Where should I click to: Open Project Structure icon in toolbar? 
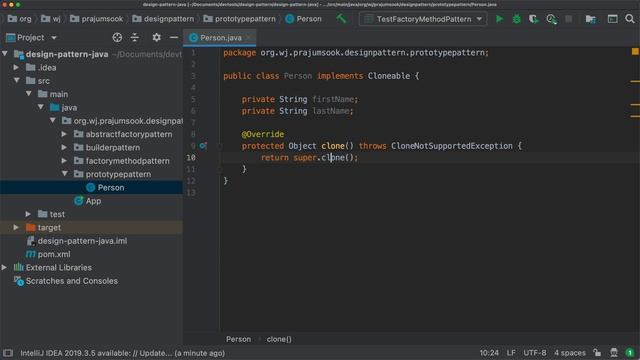[x=591, y=19]
